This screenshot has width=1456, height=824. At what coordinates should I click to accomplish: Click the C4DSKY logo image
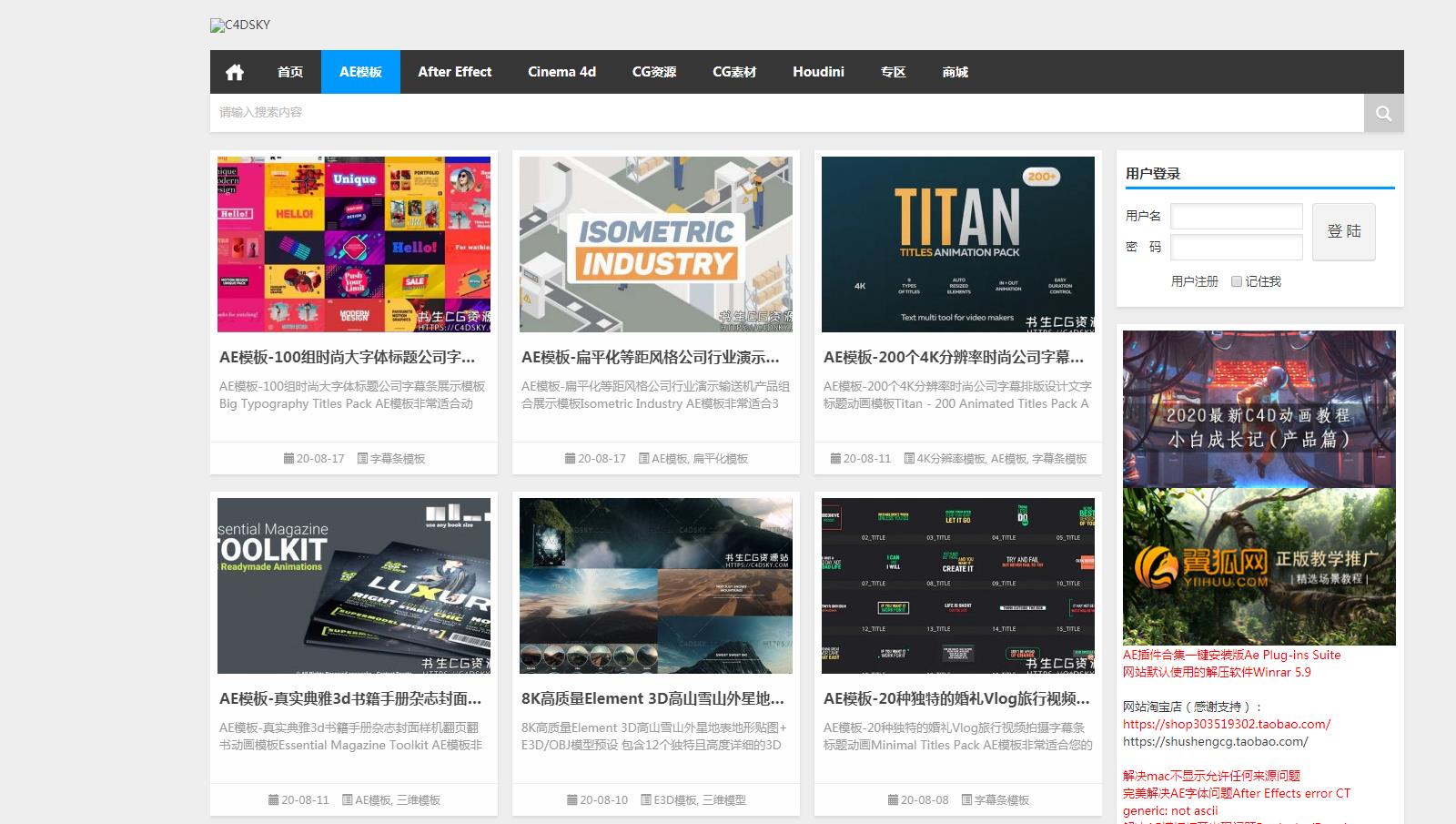240,25
